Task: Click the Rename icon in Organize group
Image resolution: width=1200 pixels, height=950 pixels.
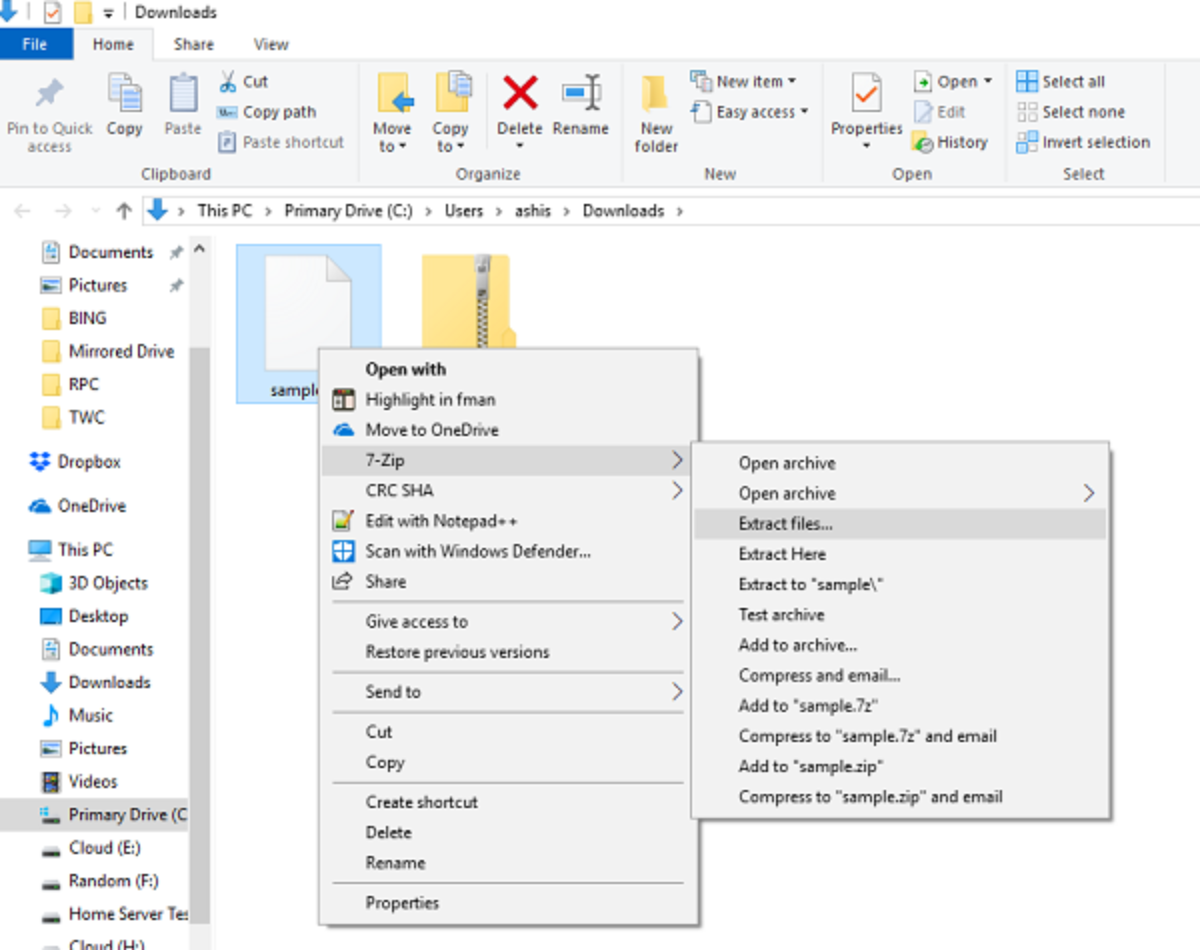Action: (x=581, y=94)
